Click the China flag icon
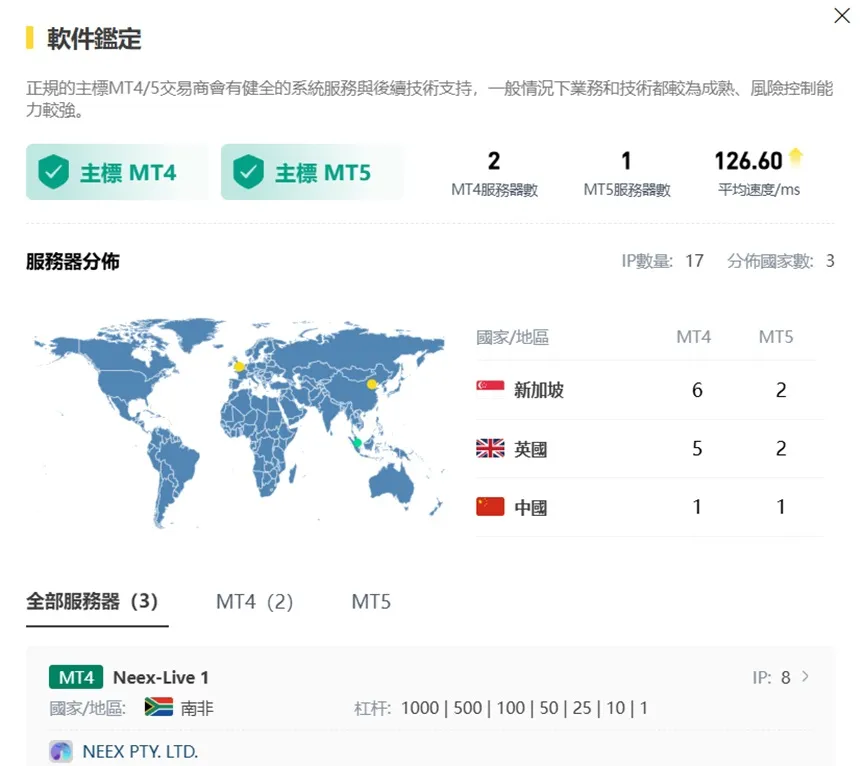 (x=490, y=506)
